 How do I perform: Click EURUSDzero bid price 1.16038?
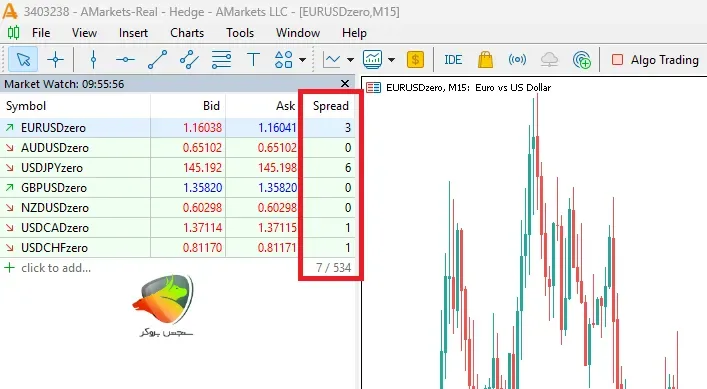tap(202, 128)
